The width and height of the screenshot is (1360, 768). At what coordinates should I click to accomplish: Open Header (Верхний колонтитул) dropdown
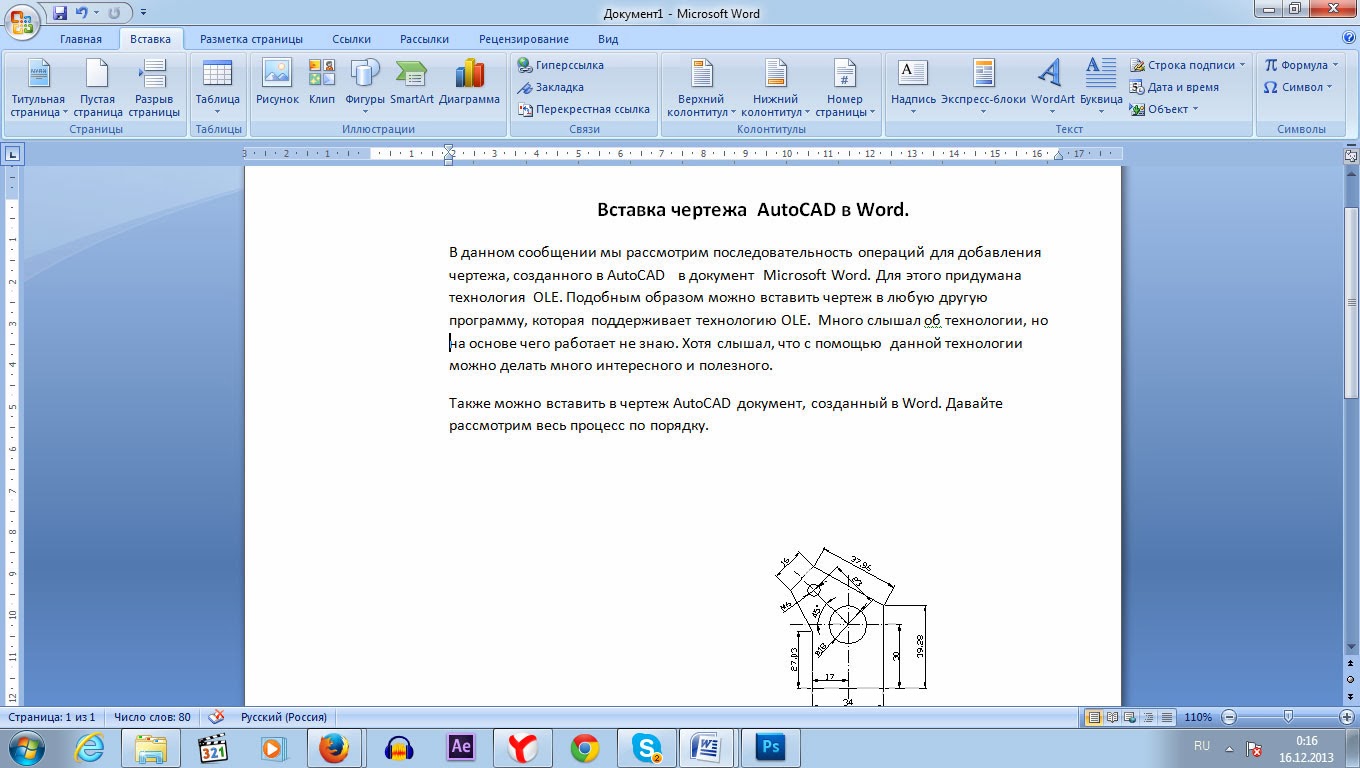pos(701,88)
